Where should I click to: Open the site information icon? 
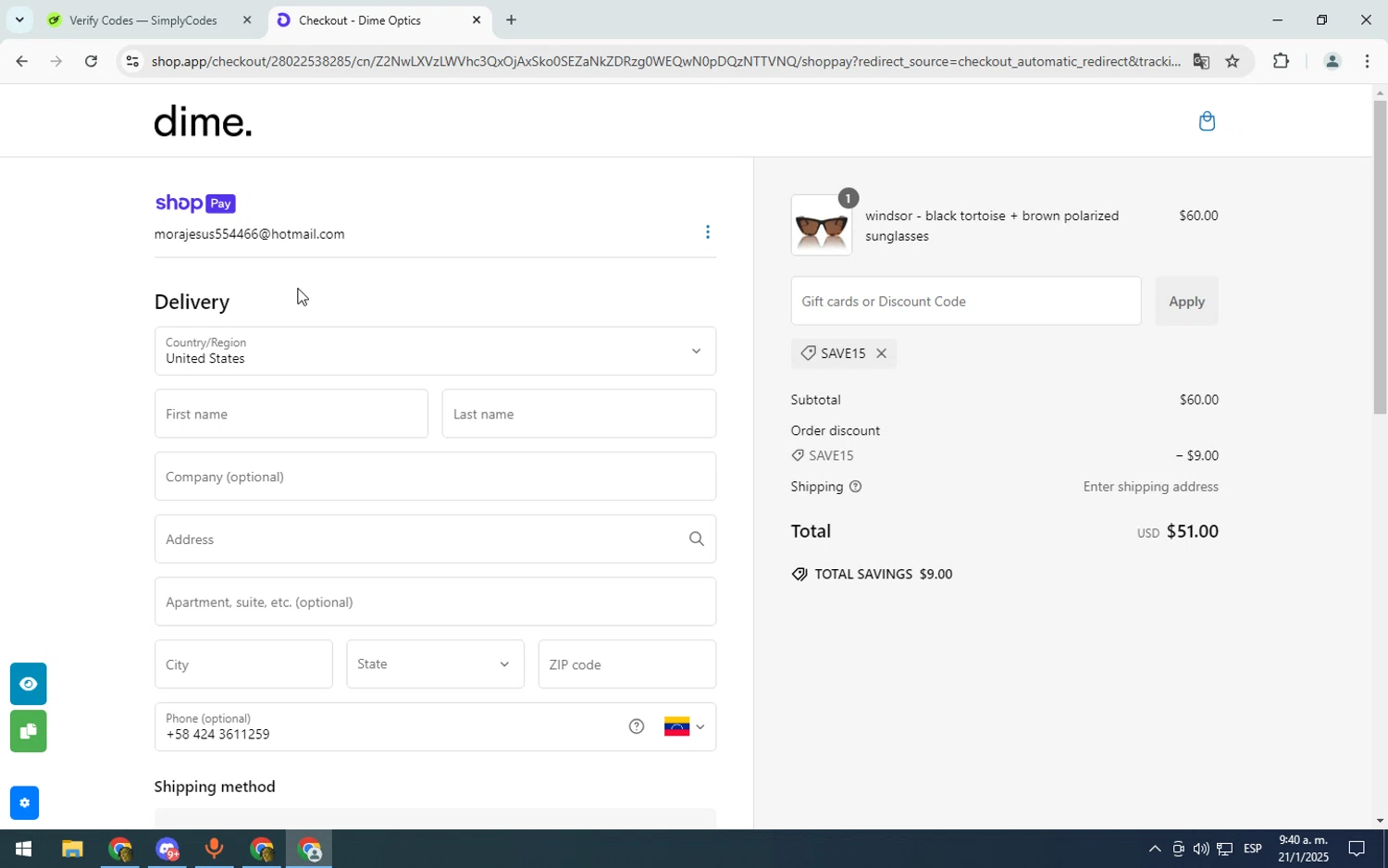tap(132, 62)
